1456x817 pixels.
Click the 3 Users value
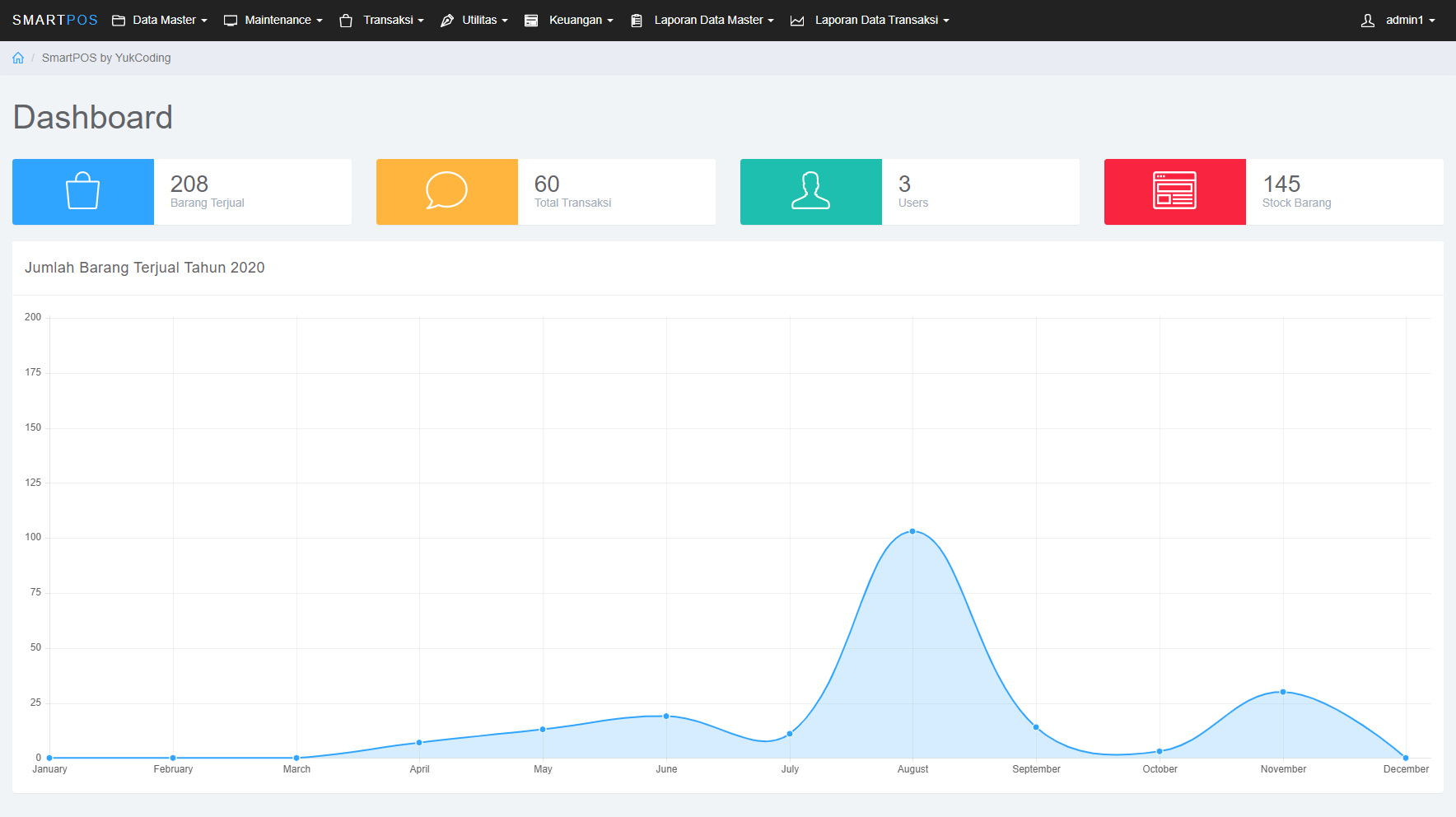coord(904,184)
